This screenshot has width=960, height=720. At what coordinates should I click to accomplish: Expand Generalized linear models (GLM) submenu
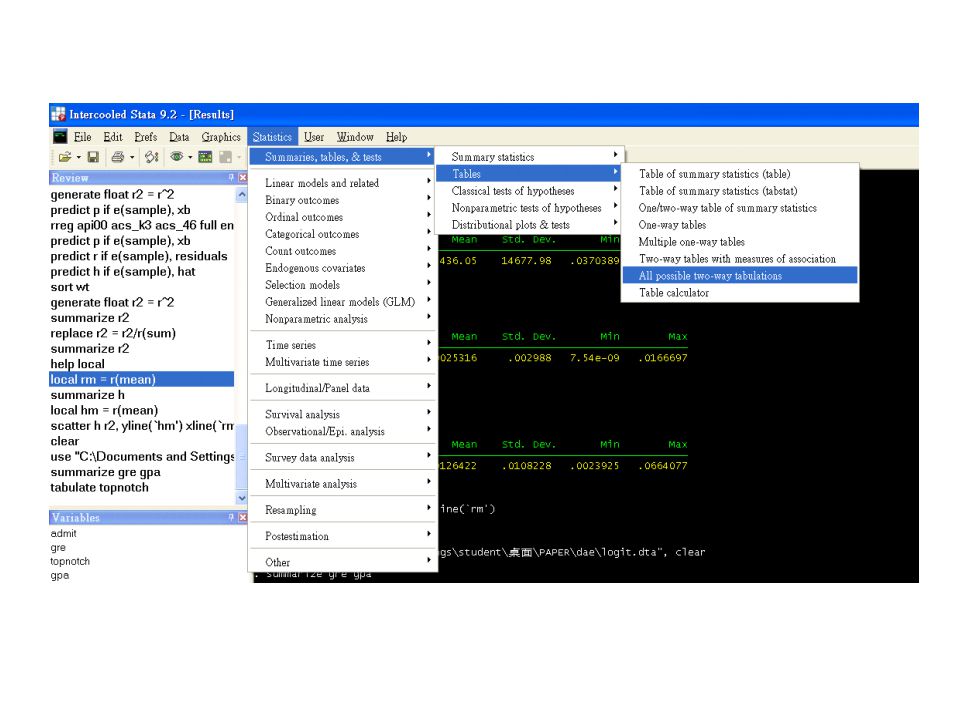coord(342,302)
